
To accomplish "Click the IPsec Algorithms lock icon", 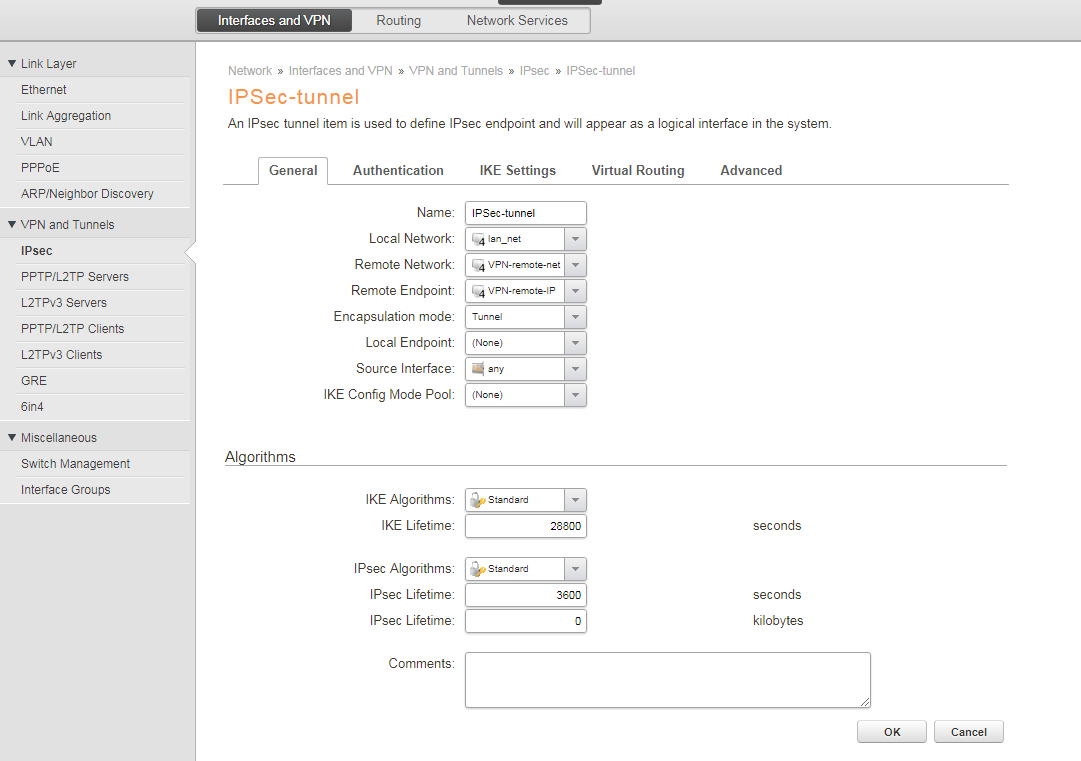I will [478, 569].
